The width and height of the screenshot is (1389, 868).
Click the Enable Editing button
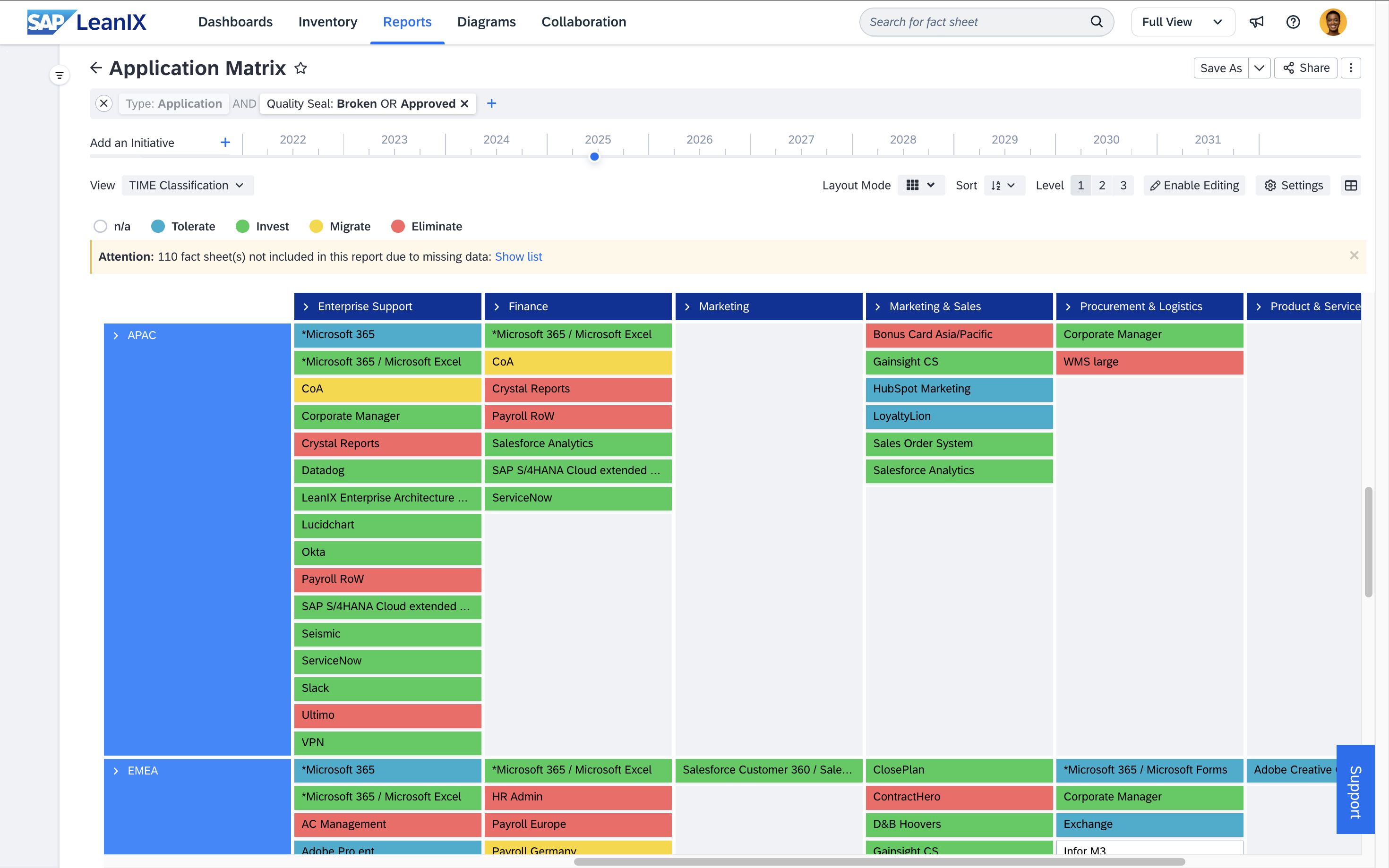tap(1194, 186)
